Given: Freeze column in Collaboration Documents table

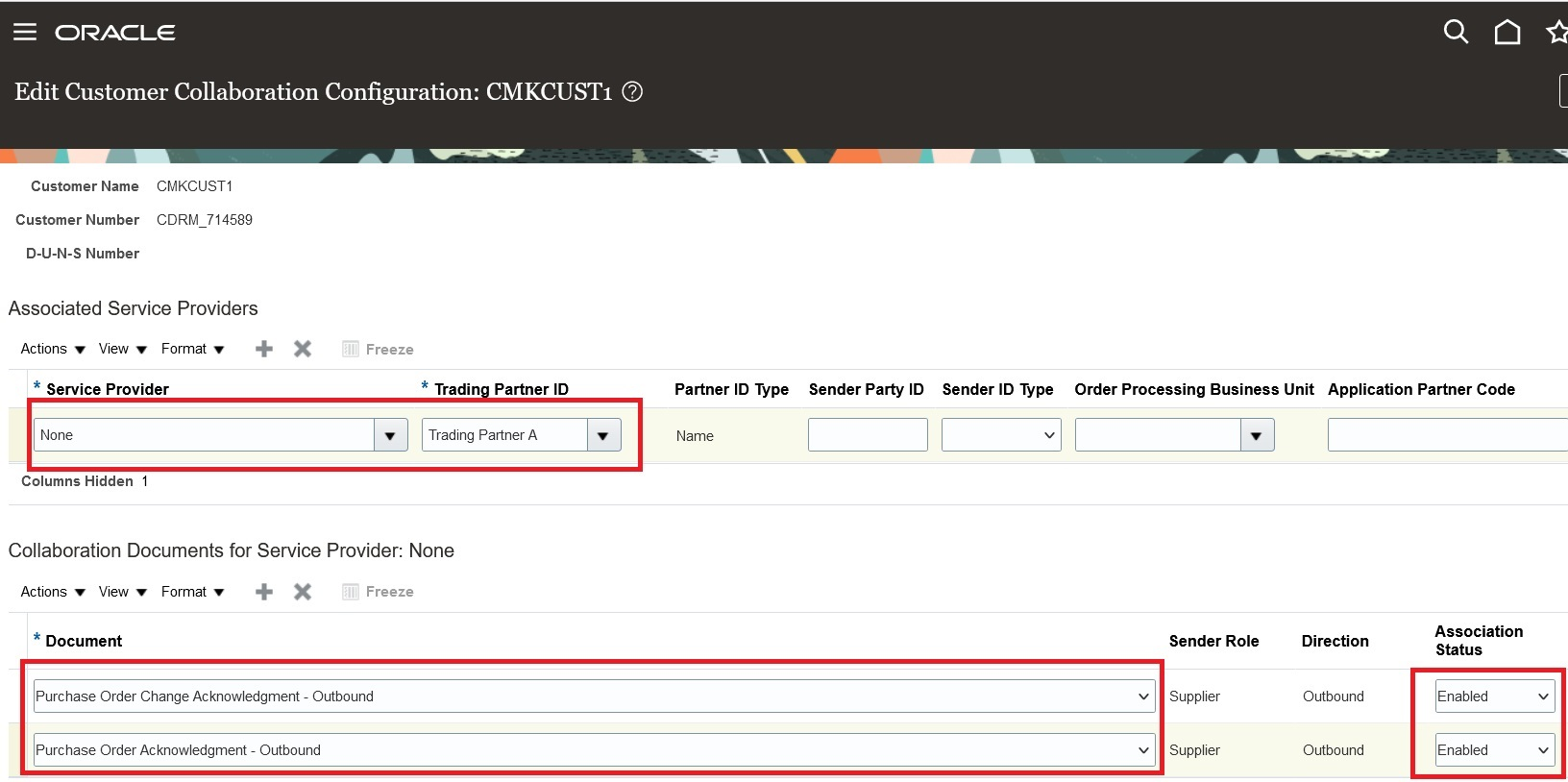Looking at the screenshot, I should point(378,592).
